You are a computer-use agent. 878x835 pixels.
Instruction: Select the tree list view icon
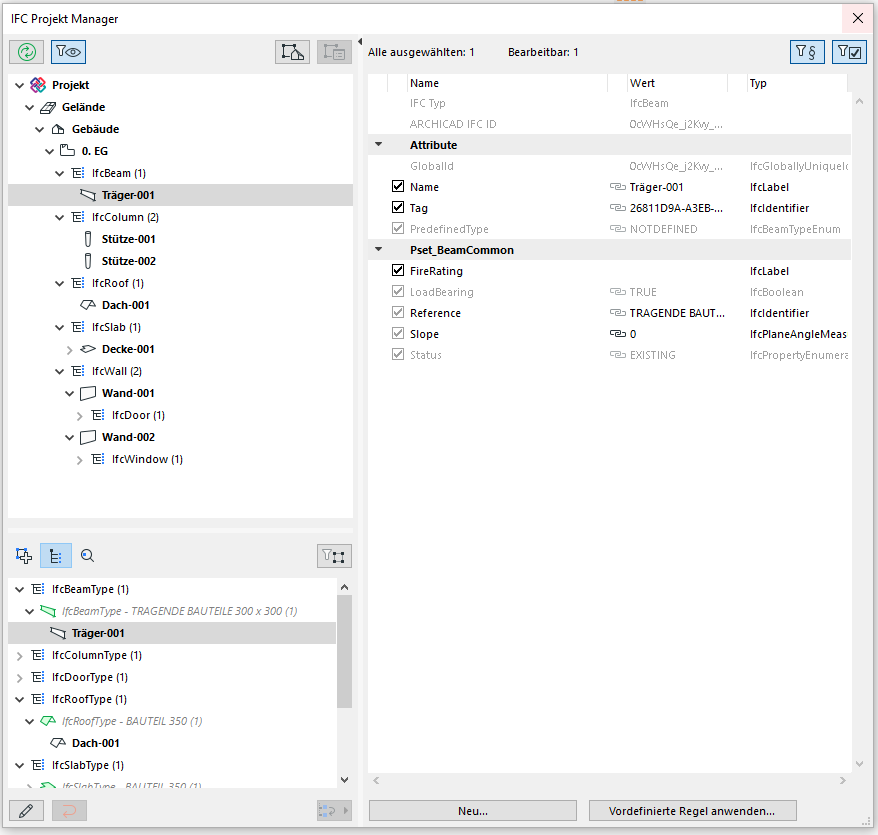click(x=56, y=556)
